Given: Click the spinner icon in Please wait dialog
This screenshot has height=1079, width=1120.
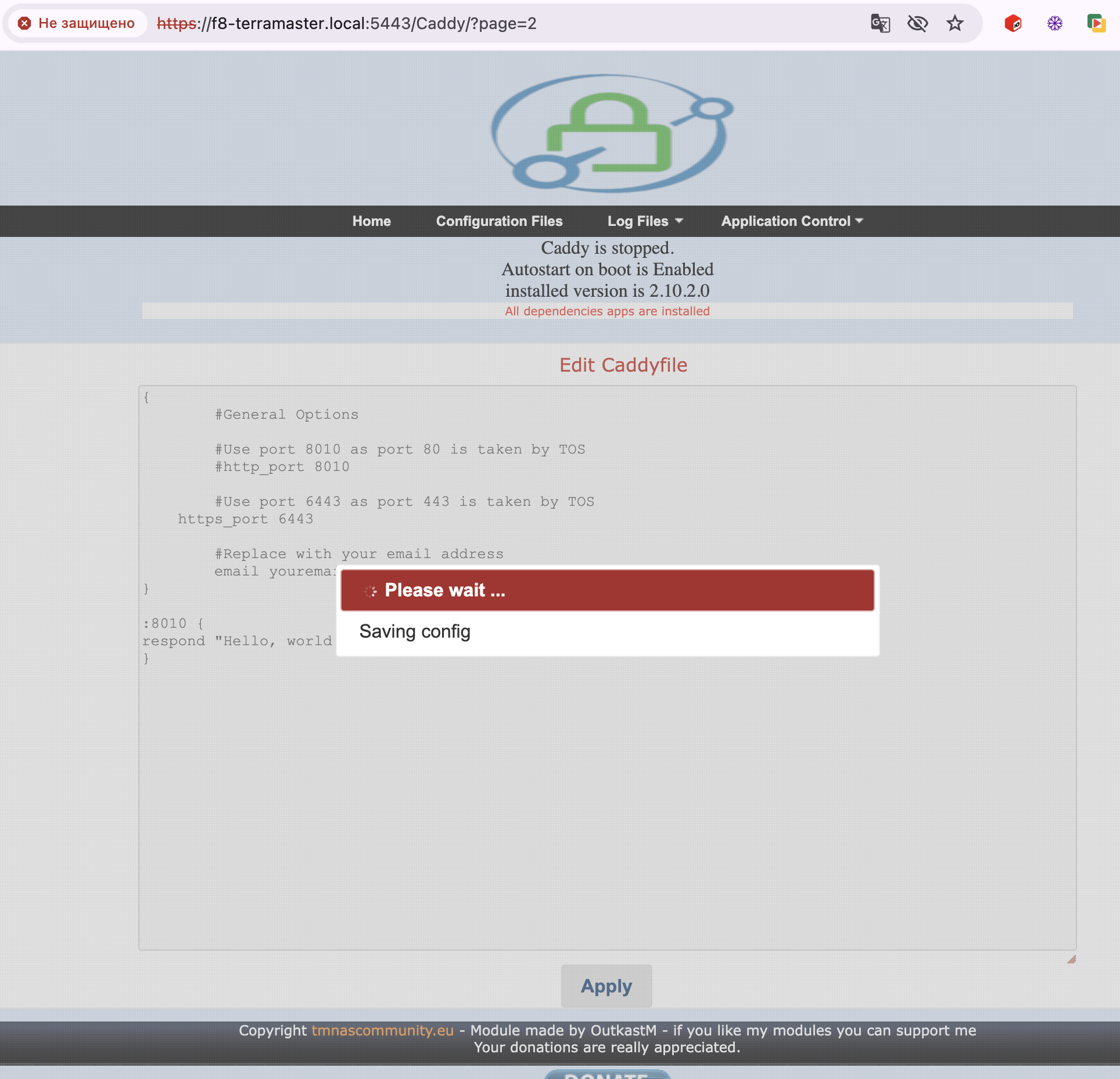Looking at the screenshot, I should click(x=370, y=591).
